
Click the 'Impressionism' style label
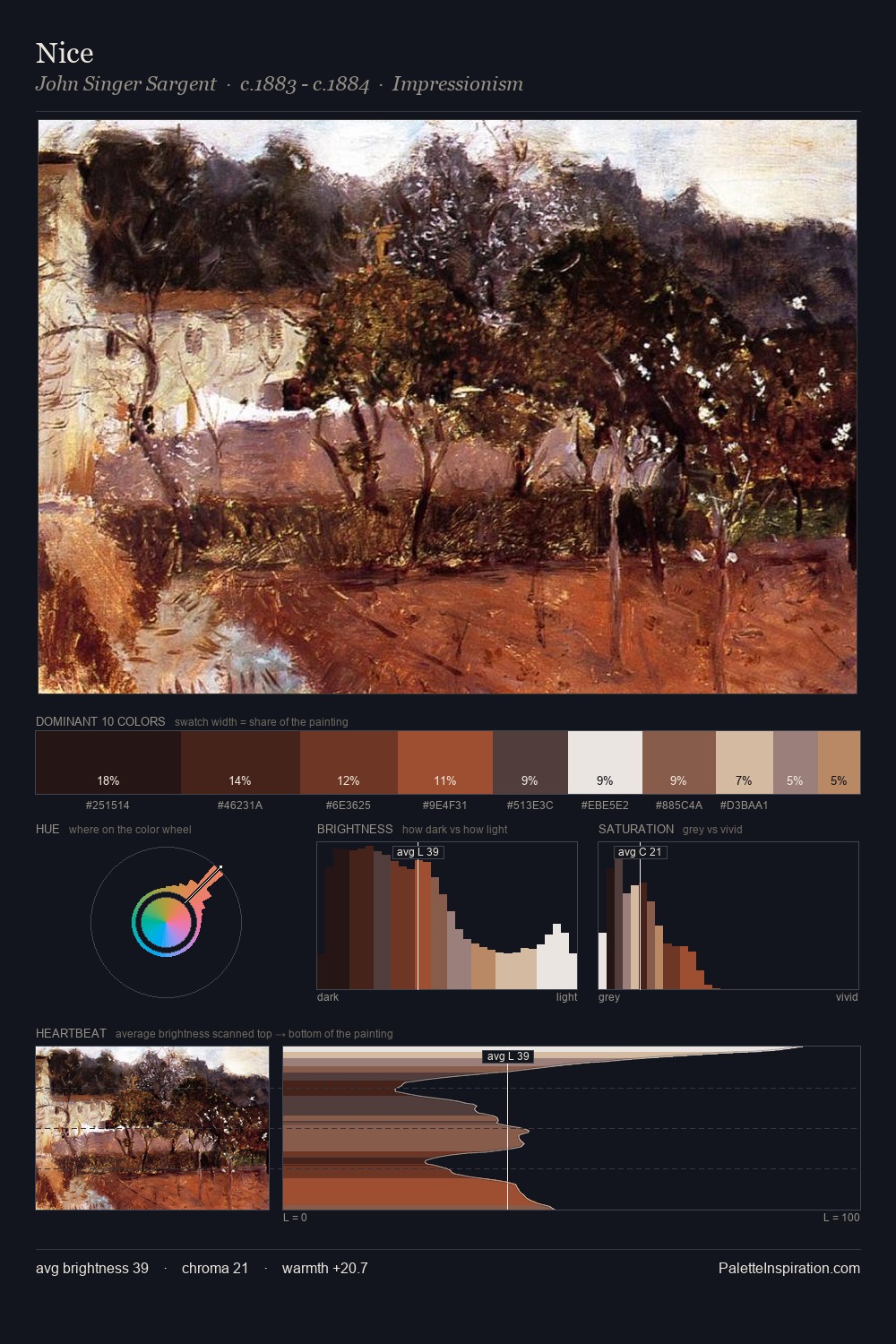[x=458, y=84]
